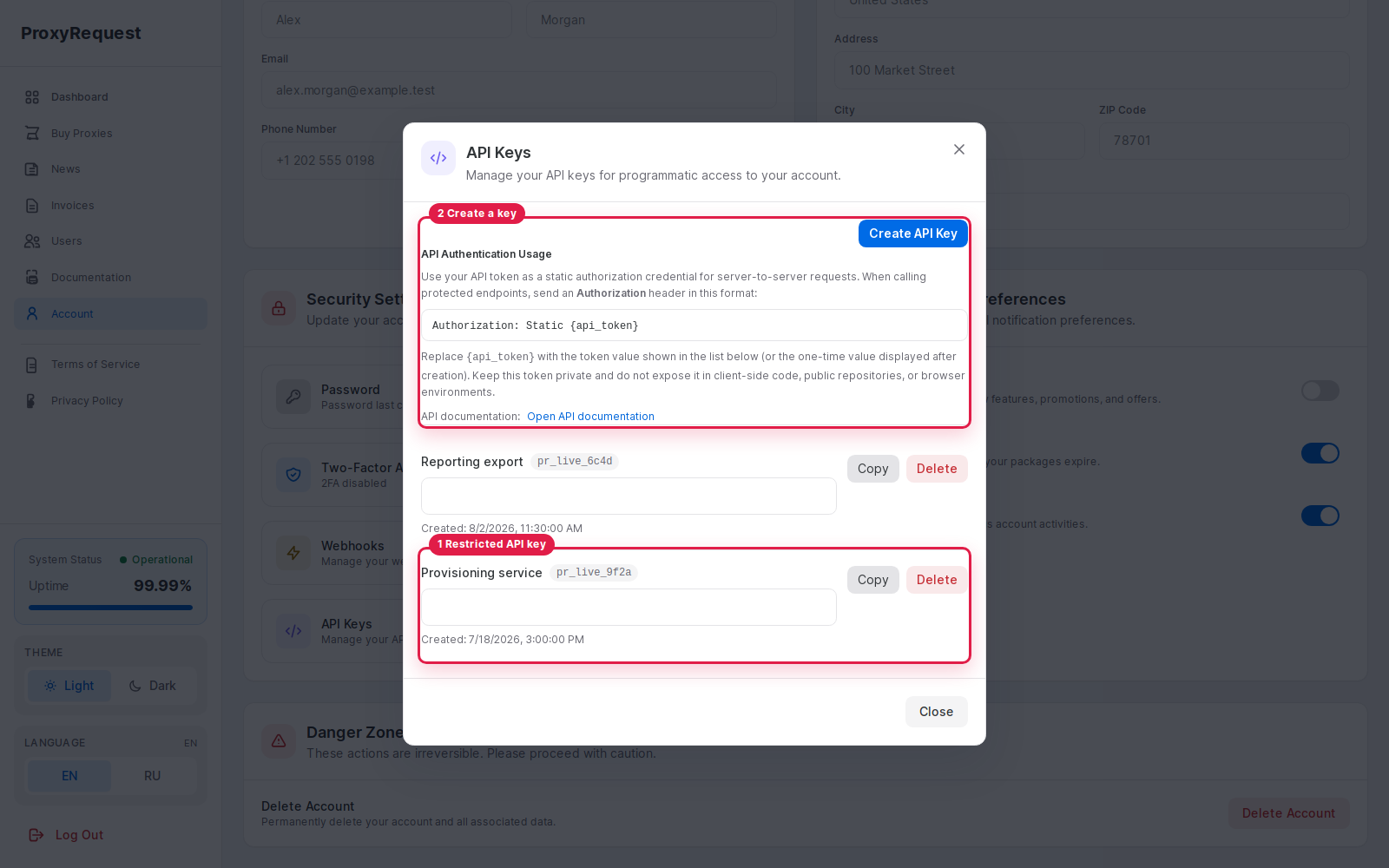The height and width of the screenshot is (868, 1389).
Task: Click the Provisioning service token field
Action: click(629, 608)
